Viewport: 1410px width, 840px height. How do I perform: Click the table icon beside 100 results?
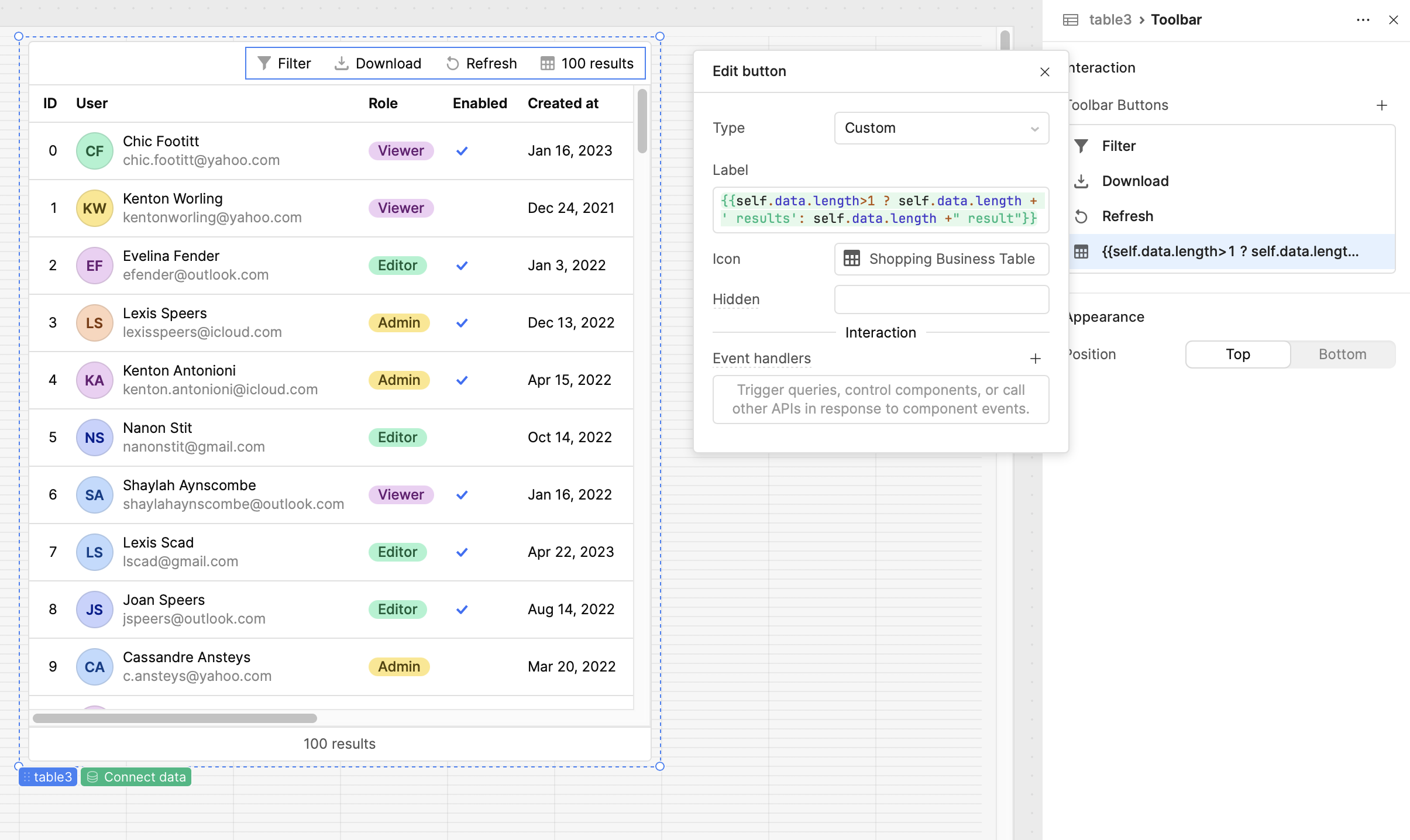point(547,63)
